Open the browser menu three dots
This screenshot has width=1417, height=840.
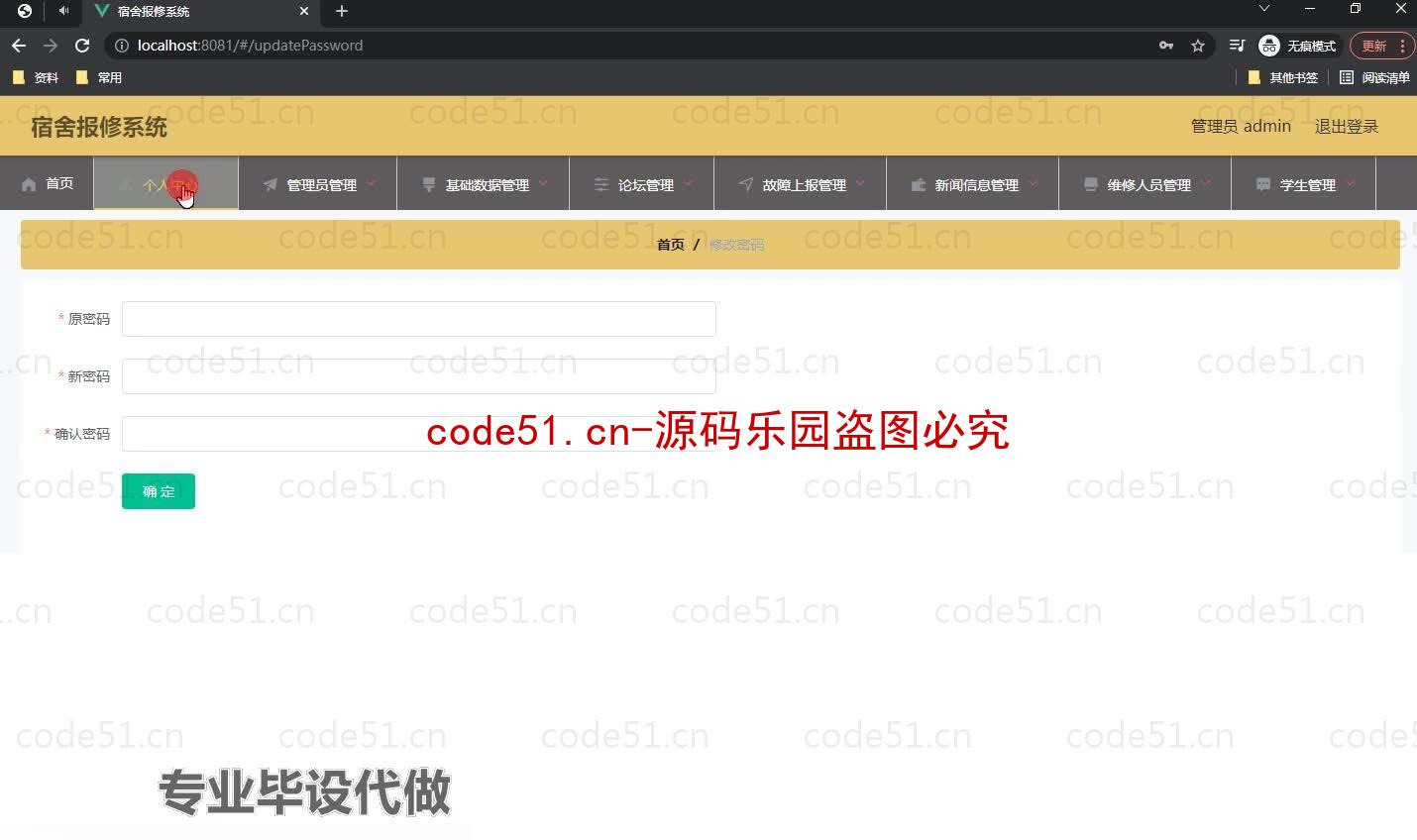[1402, 46]
